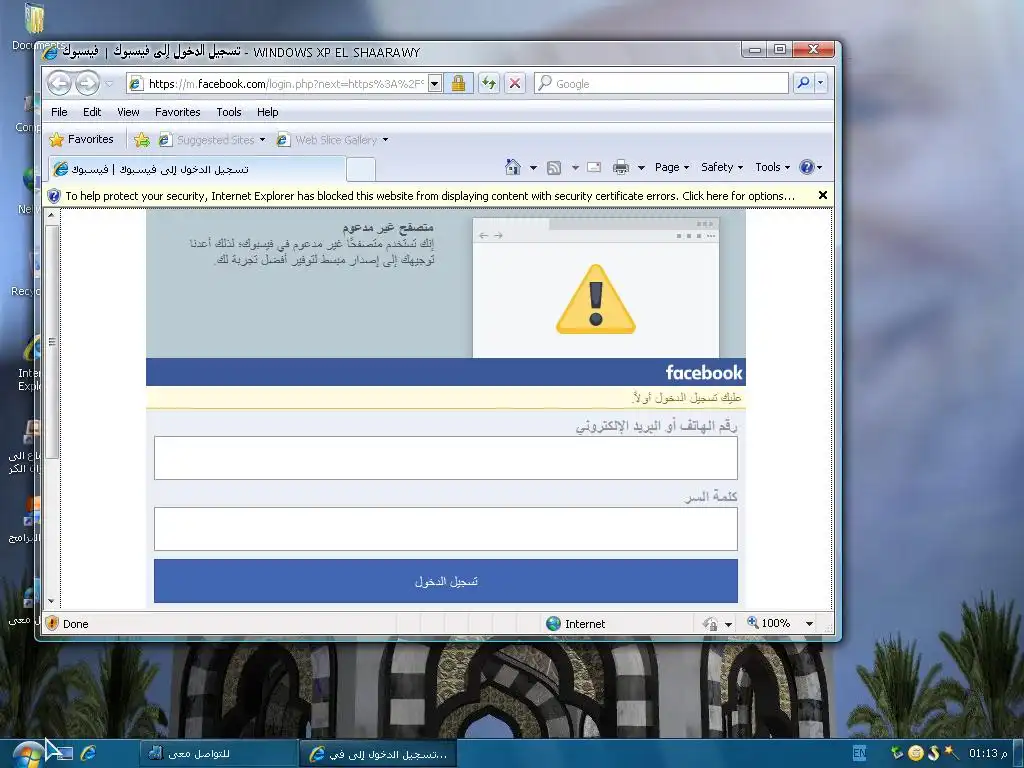Open the Page command menu
1024x768 pixels.
point(672,167)
